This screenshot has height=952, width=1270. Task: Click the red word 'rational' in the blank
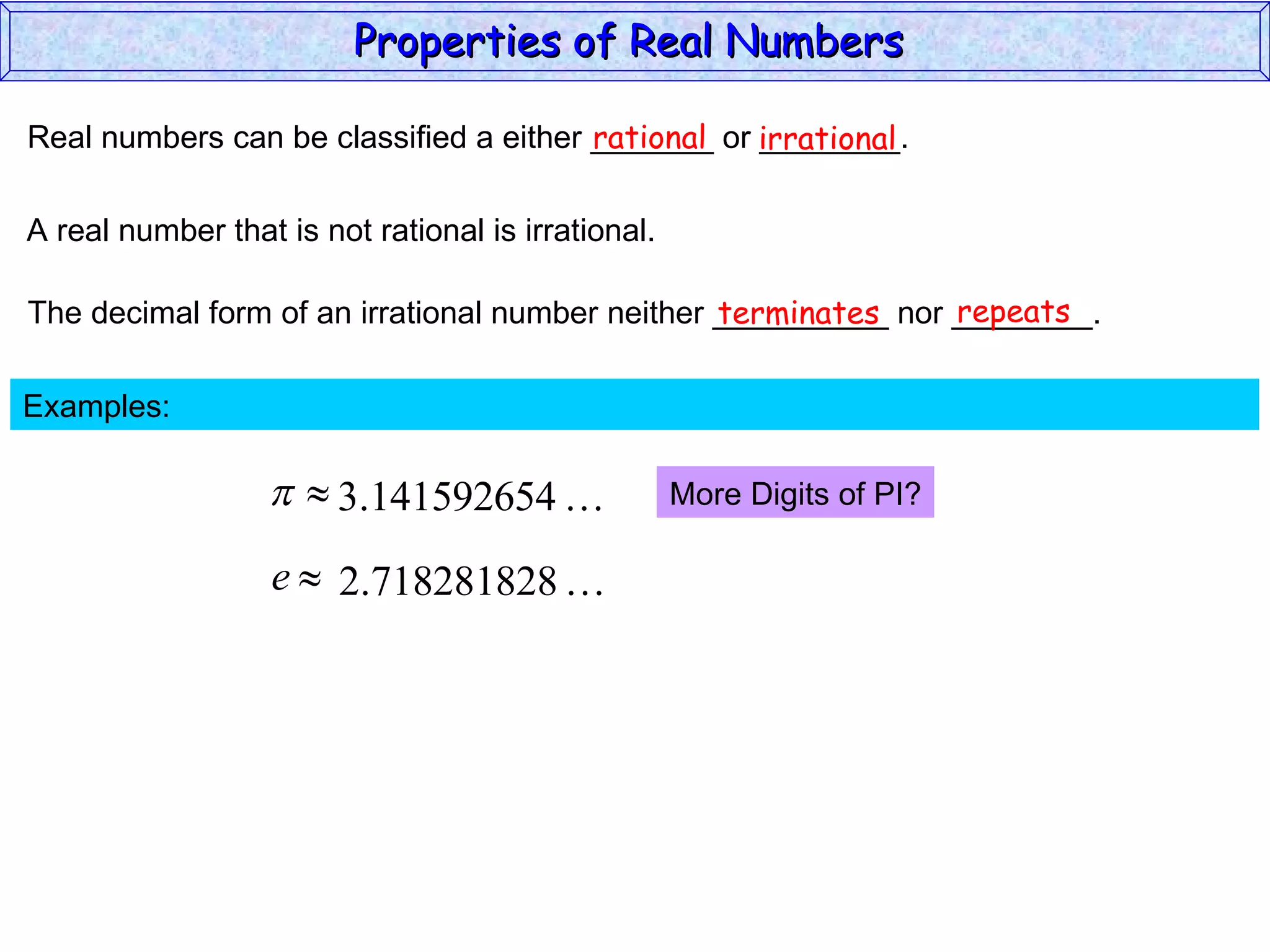click(649, 137)
